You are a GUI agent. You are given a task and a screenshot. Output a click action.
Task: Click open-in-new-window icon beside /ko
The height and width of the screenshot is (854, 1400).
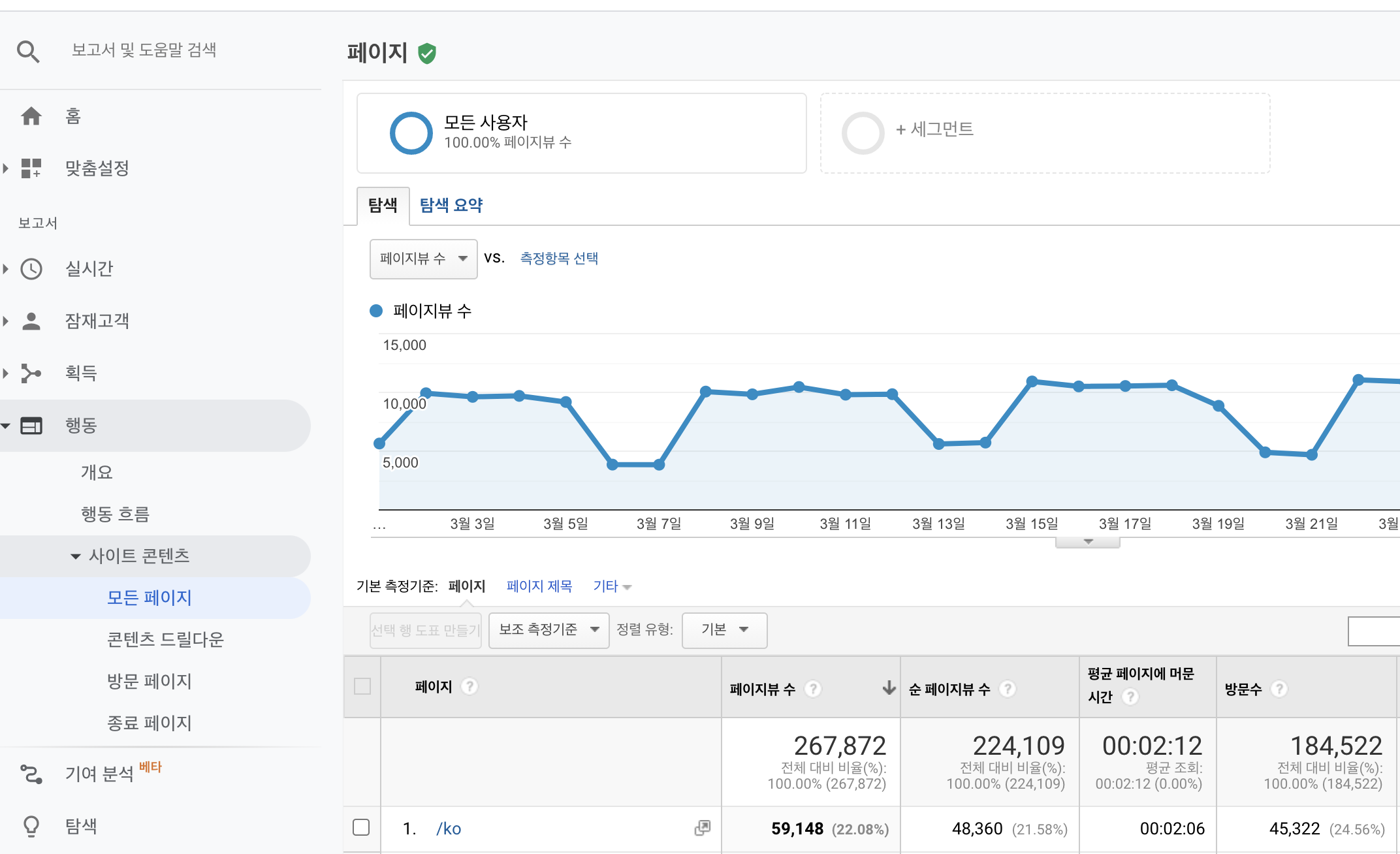tap(702, 828)
